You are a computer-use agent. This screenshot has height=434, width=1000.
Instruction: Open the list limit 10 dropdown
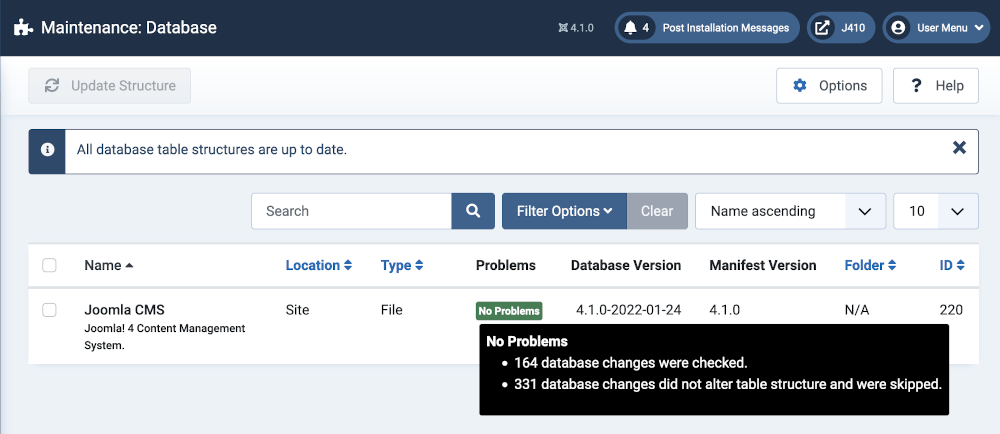click(x=936, y=211)
